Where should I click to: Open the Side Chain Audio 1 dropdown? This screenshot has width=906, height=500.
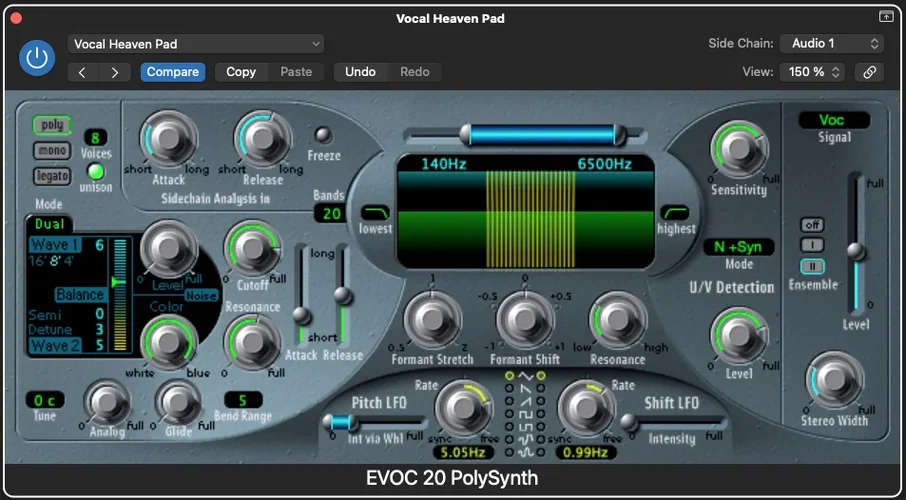(x=833, y=44)
